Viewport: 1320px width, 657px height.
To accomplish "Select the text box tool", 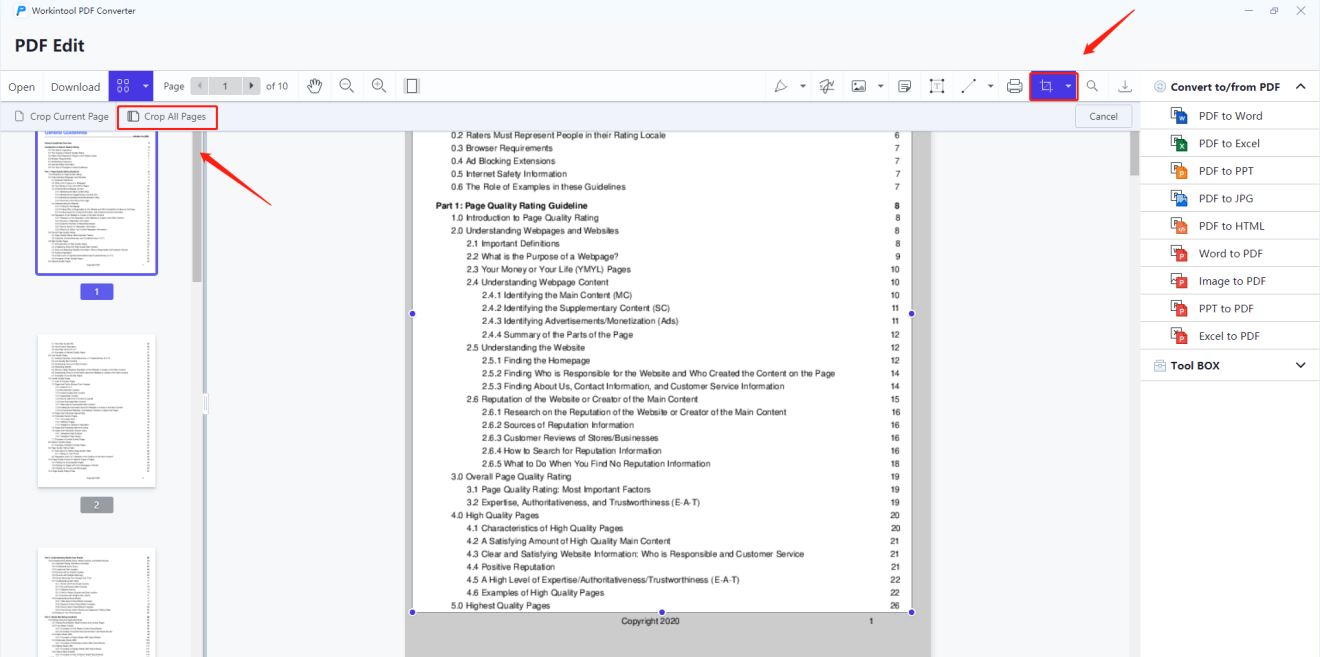I will click(x=936, y=86).
